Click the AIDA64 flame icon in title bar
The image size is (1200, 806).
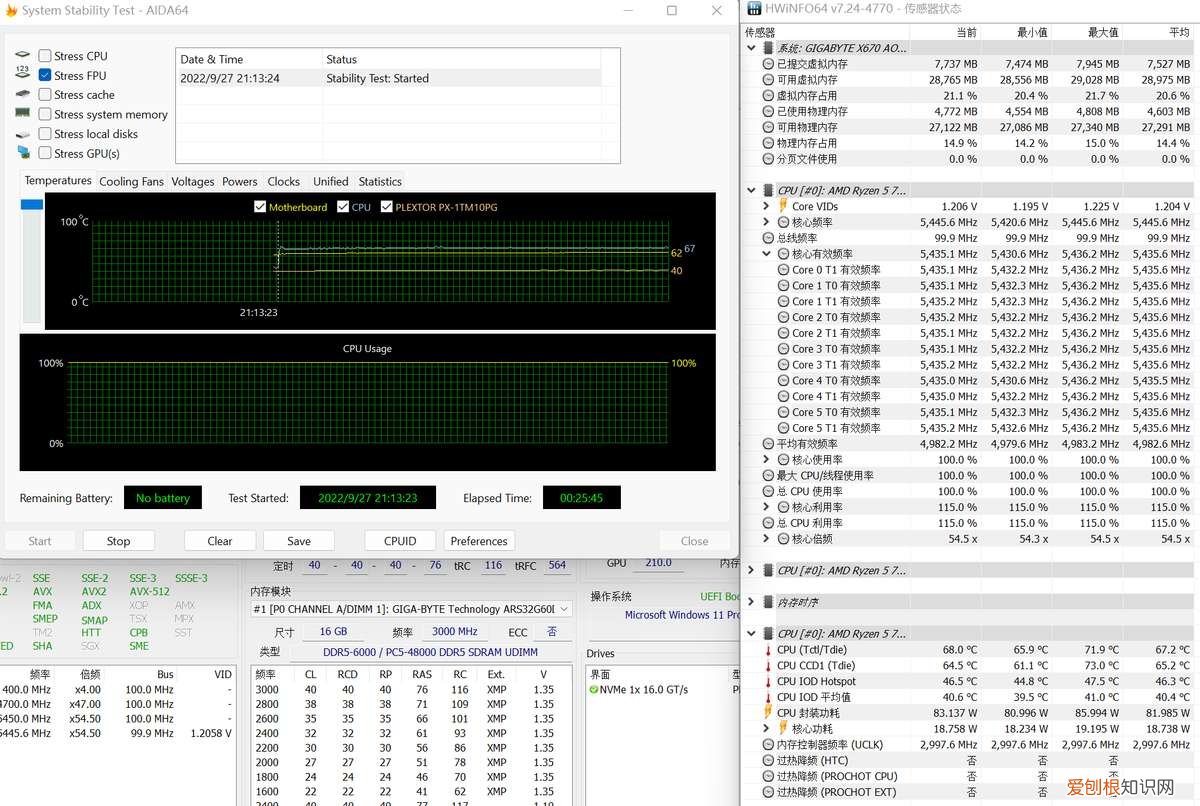(x=11, y=11)
